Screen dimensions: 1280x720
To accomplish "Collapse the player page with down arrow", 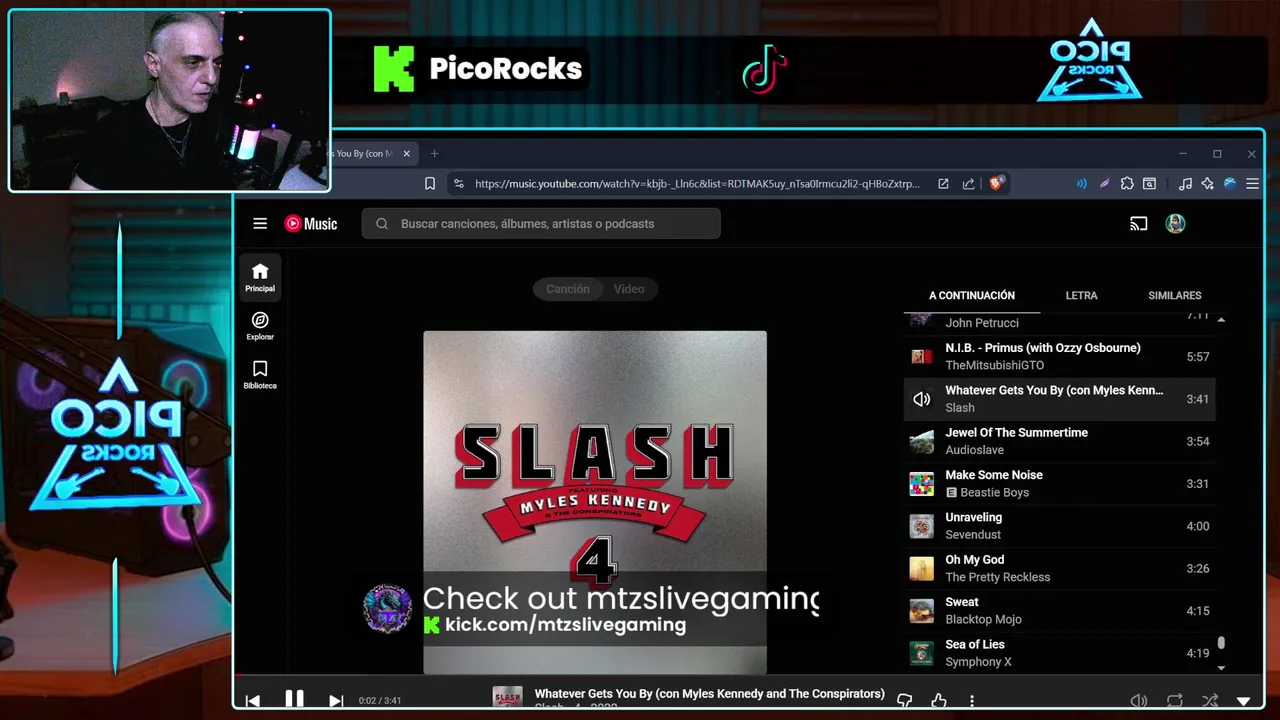I will (1244, 701).
